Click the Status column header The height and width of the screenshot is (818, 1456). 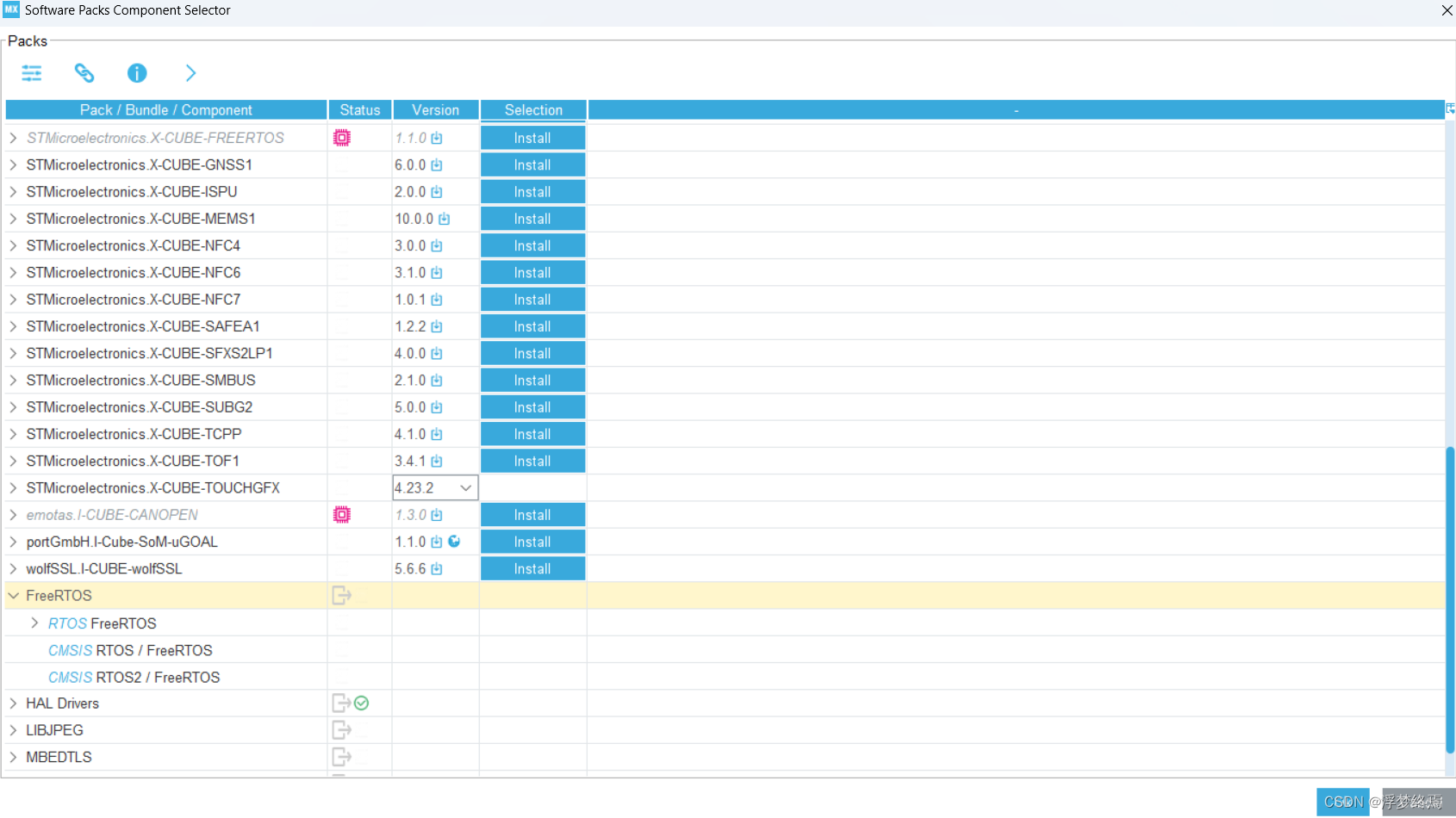360,110
